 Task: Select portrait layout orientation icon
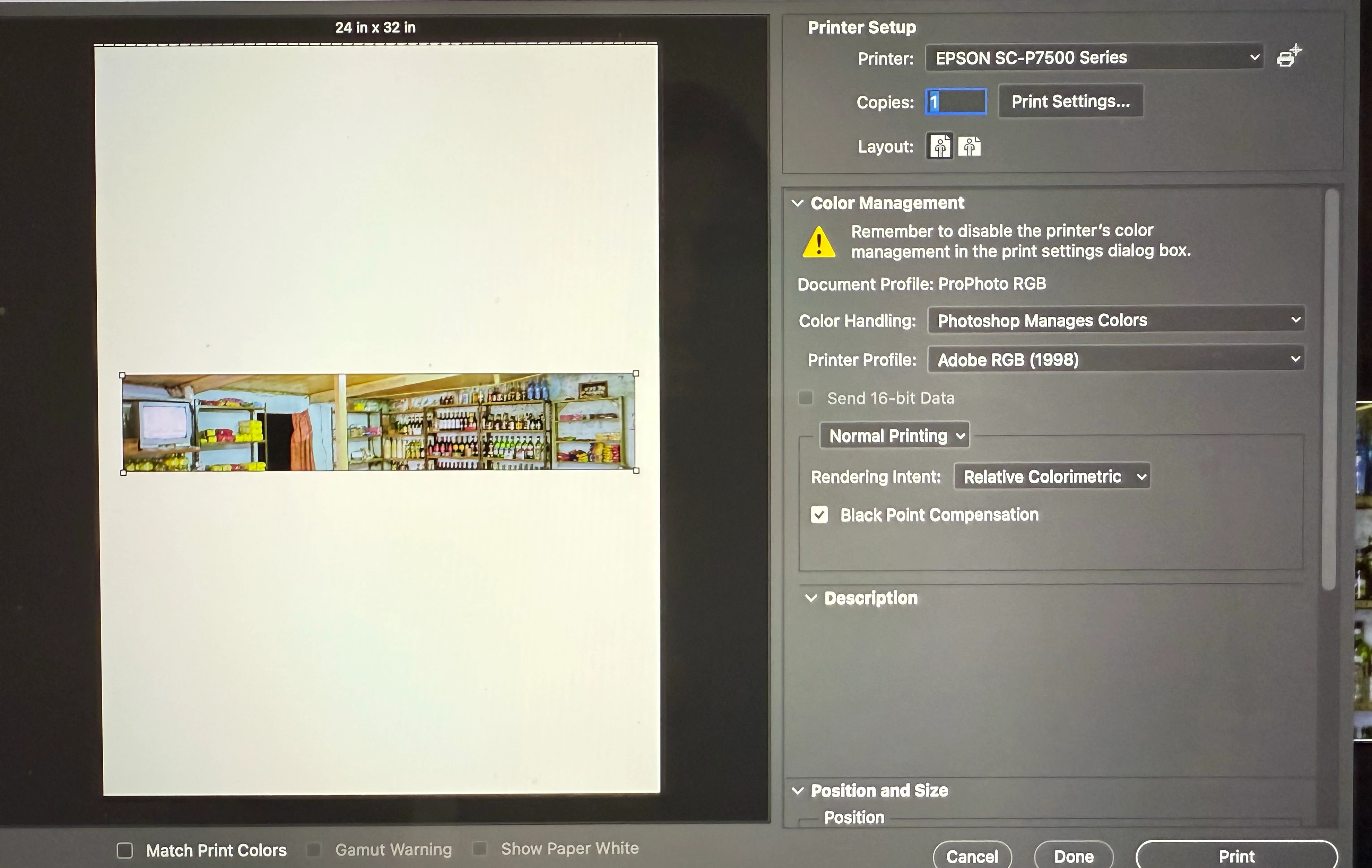point(939,146)
